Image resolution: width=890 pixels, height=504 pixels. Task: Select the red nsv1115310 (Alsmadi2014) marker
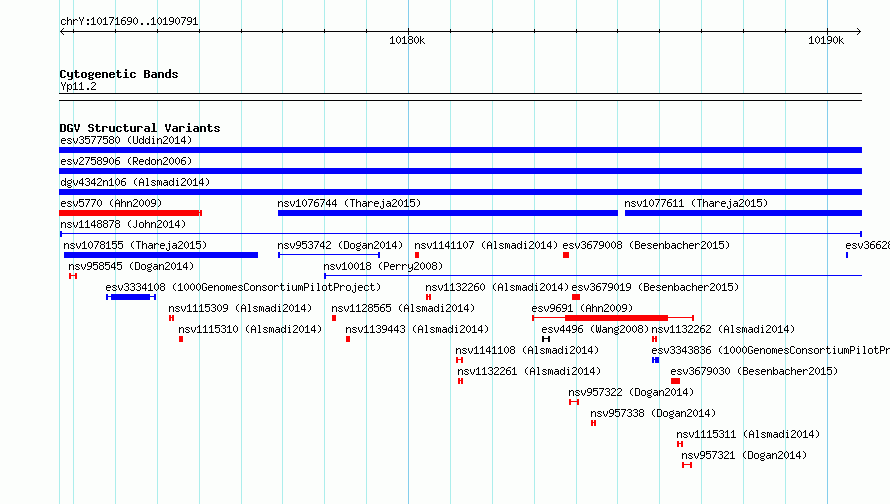point(181,339)
